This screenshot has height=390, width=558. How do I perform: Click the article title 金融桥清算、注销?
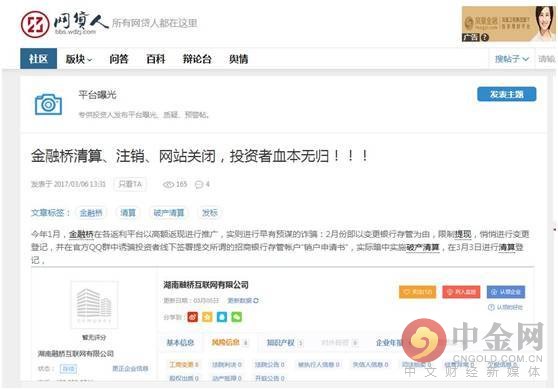click(199, 156)
